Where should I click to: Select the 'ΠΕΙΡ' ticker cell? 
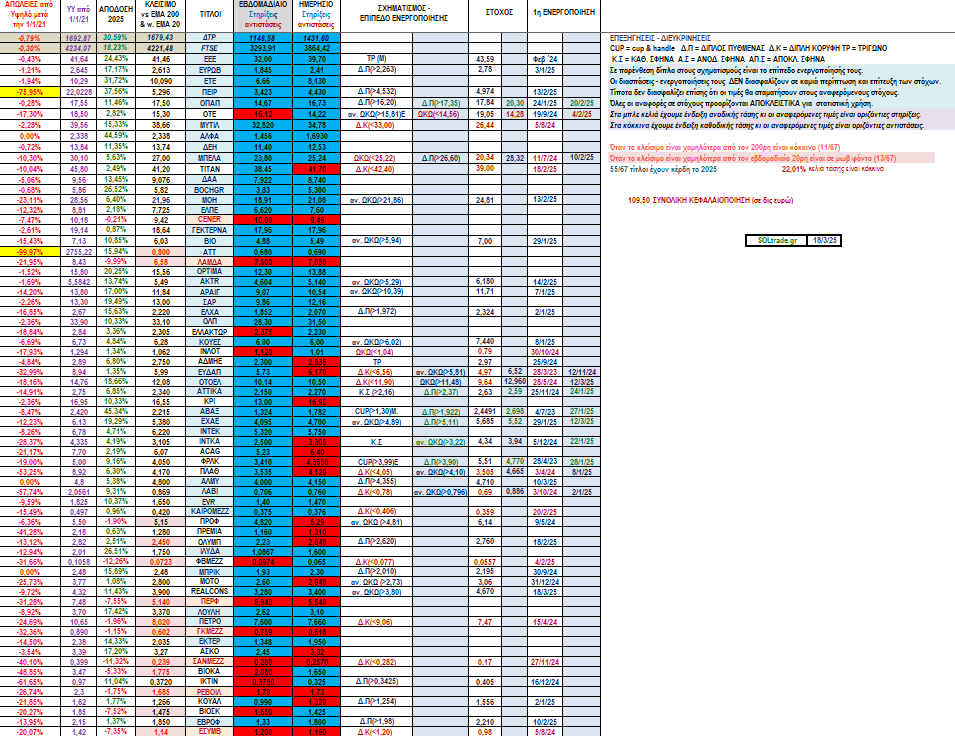(x=210, y=92)
